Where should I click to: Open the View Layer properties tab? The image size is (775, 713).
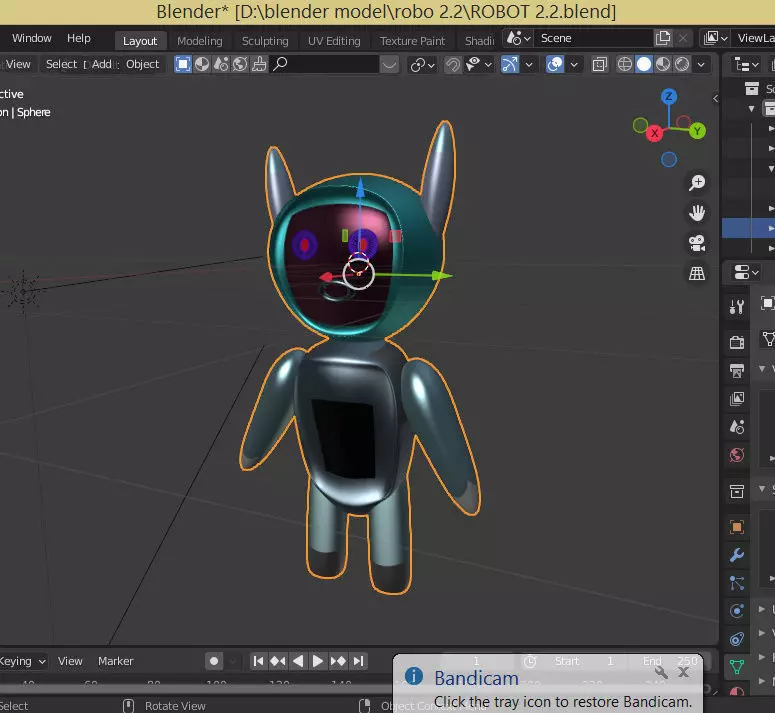736,399
